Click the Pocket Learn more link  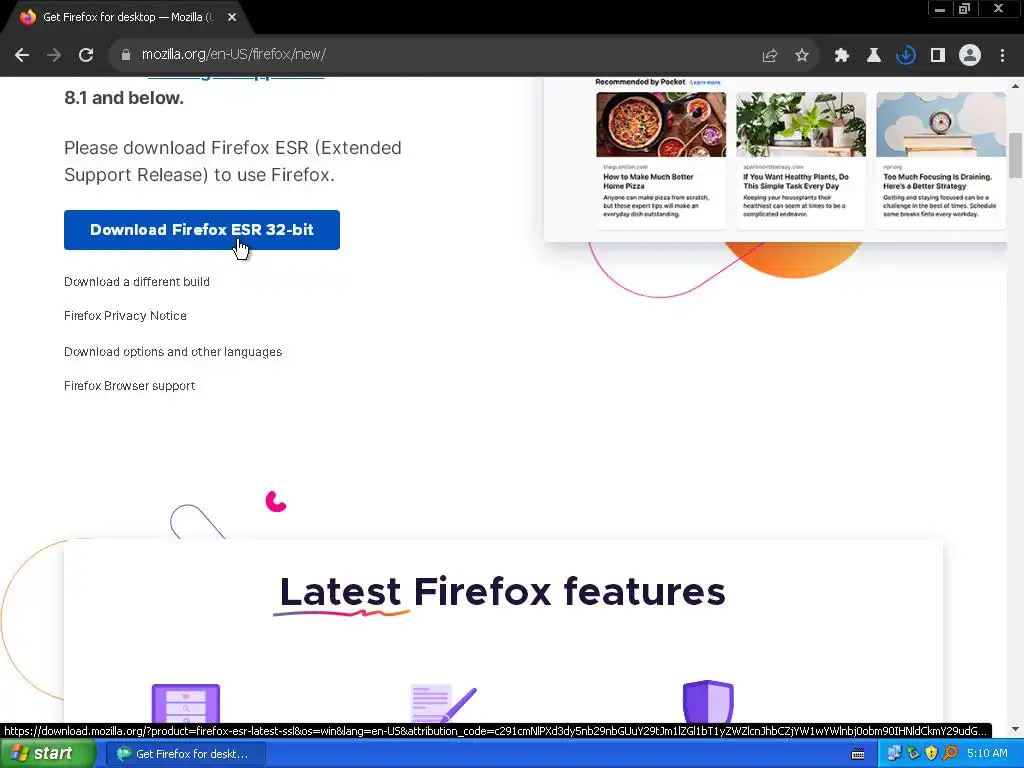point(705,82)
